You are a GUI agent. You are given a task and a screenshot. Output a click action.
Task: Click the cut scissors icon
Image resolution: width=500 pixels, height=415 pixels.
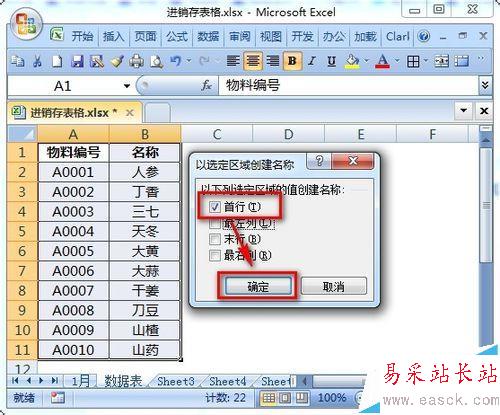point(37,61)
